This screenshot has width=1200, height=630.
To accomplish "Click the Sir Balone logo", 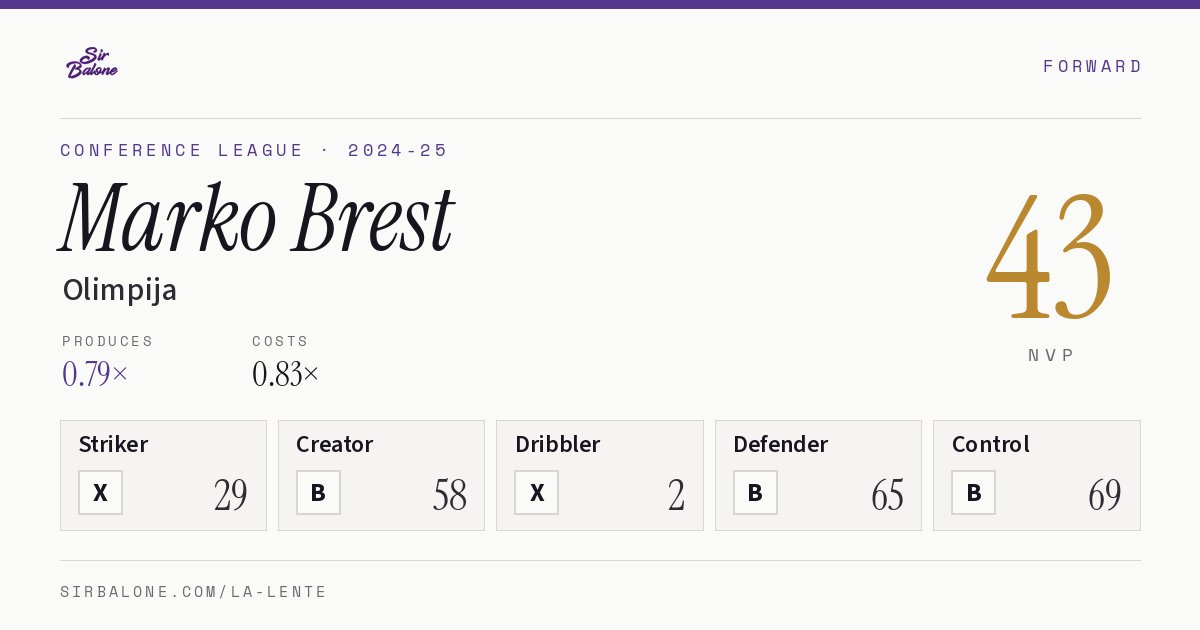I will [x=92, y=63].
